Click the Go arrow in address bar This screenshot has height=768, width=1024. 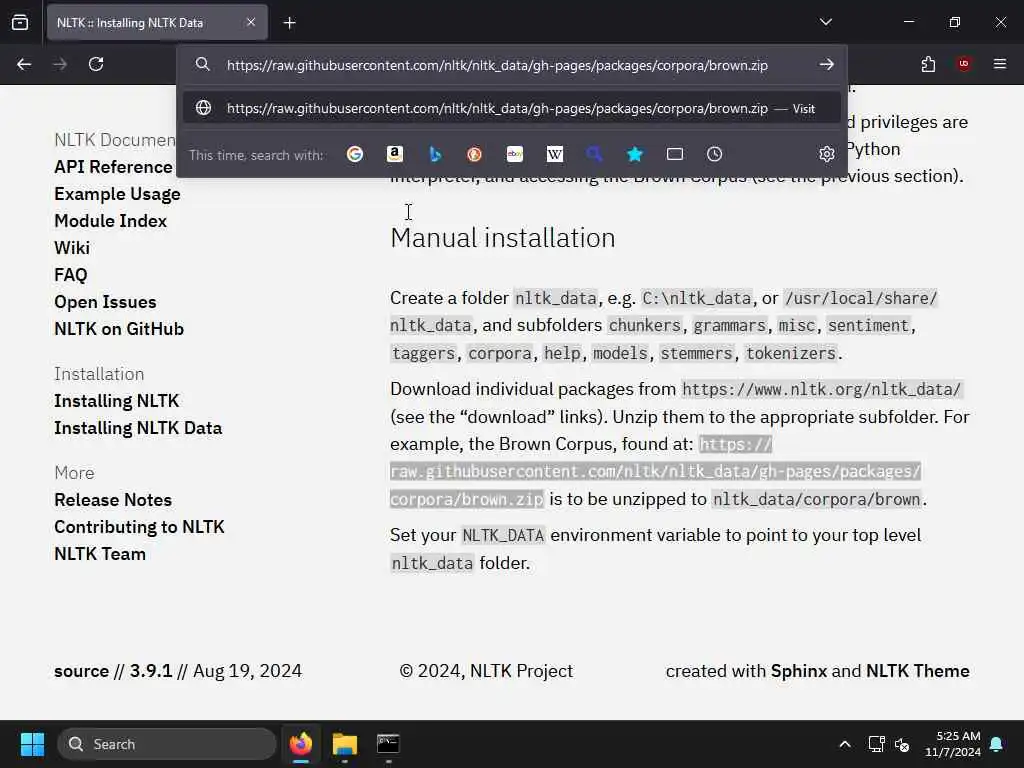tap(827, 65)
